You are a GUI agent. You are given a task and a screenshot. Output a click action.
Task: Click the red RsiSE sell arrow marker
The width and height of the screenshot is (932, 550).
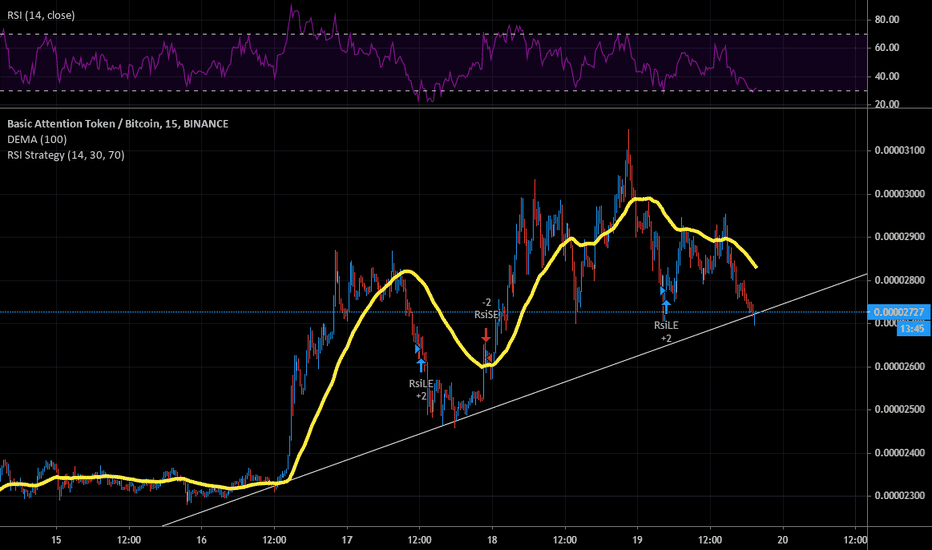tap(486, 335)
